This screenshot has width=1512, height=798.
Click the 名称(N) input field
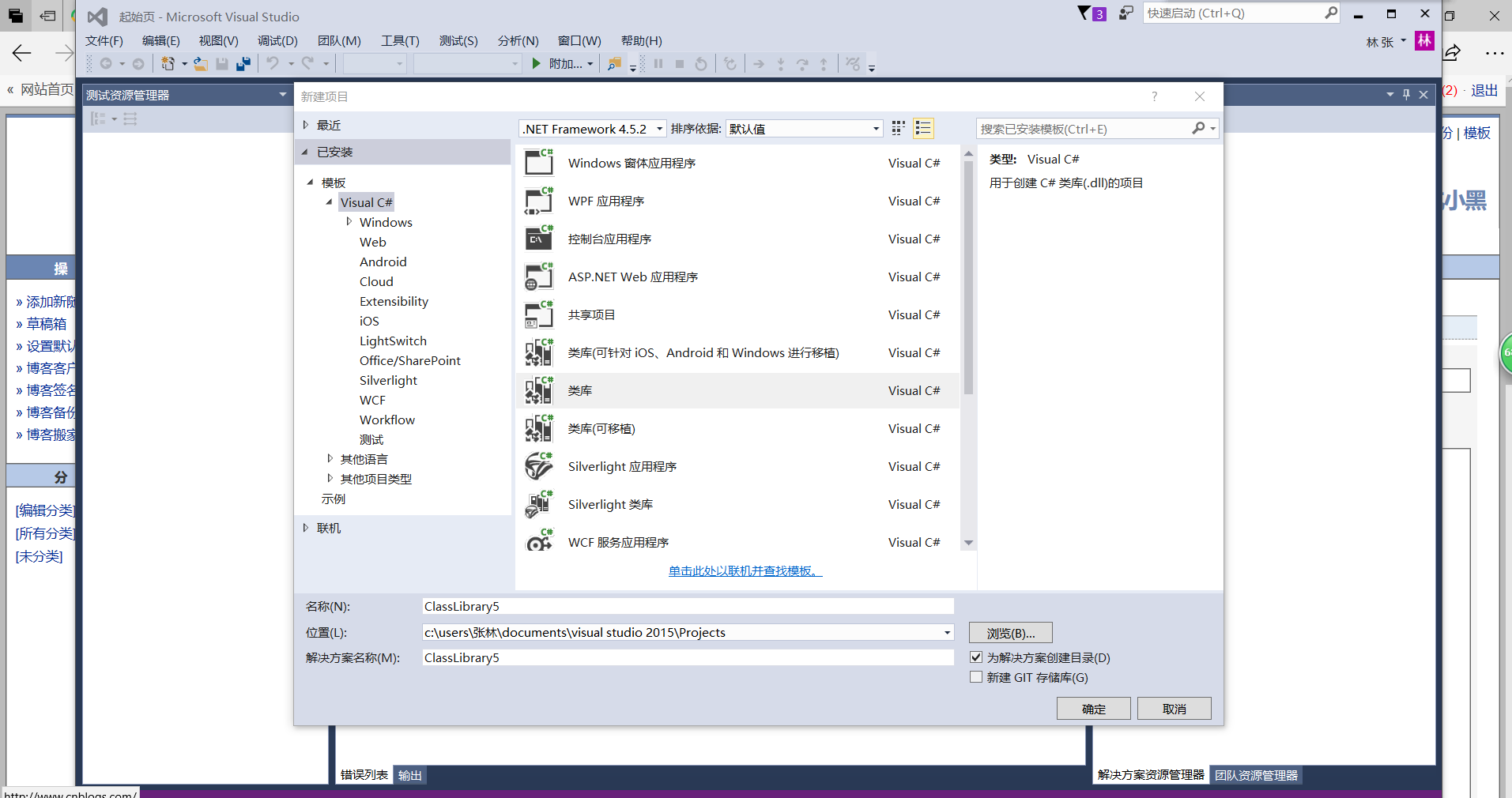(688, 606)
